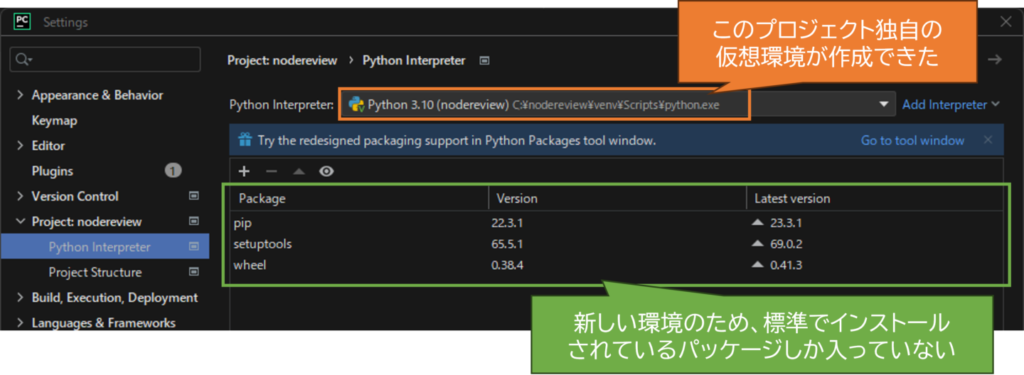Expand the Version Control section
1024x375 pixels.
pyautogui.click(x=20, y=196)
